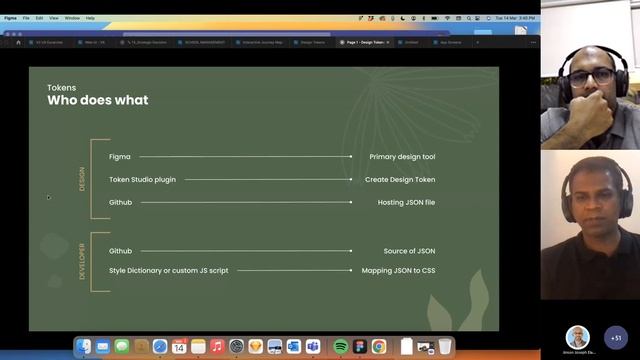Click "Hosting JSON file" text
Viewport: 640px width, 360px height.
[406, 202]
